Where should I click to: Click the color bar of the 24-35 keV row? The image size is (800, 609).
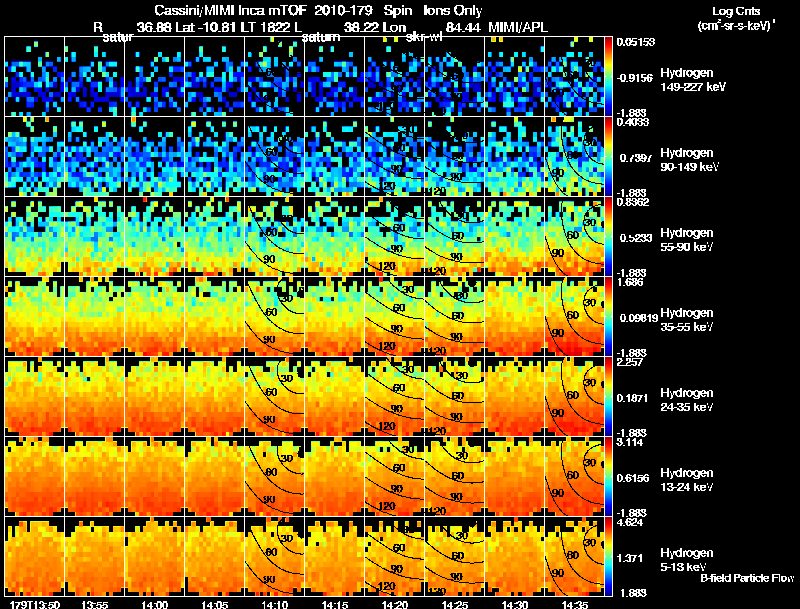pyautogui.click(x=608, y=397)
